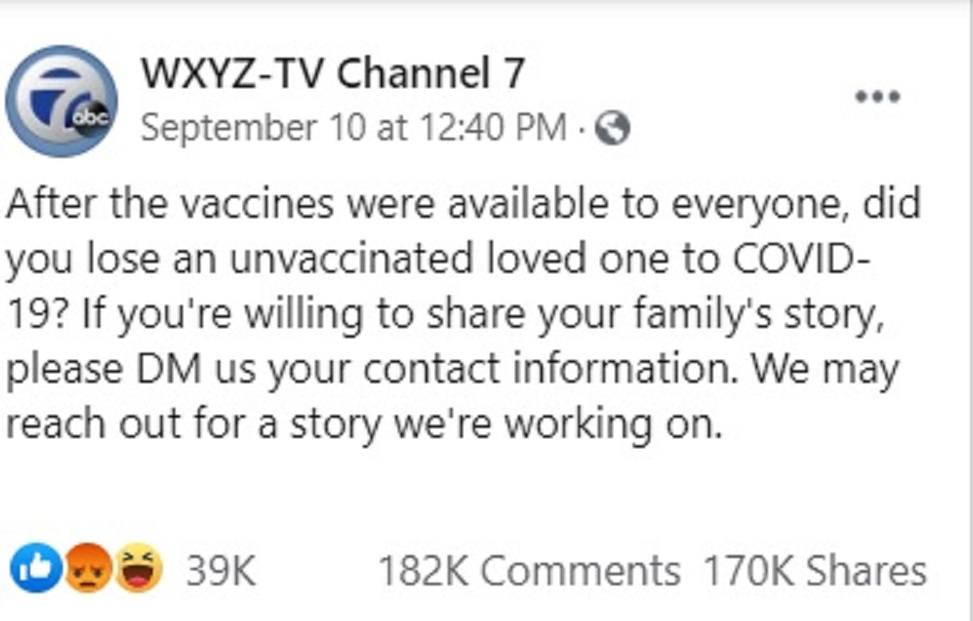Open the WXYZ-TV Channel 7 profile picture
Viewport: 973px width, 621px height.
click(61, 101)
